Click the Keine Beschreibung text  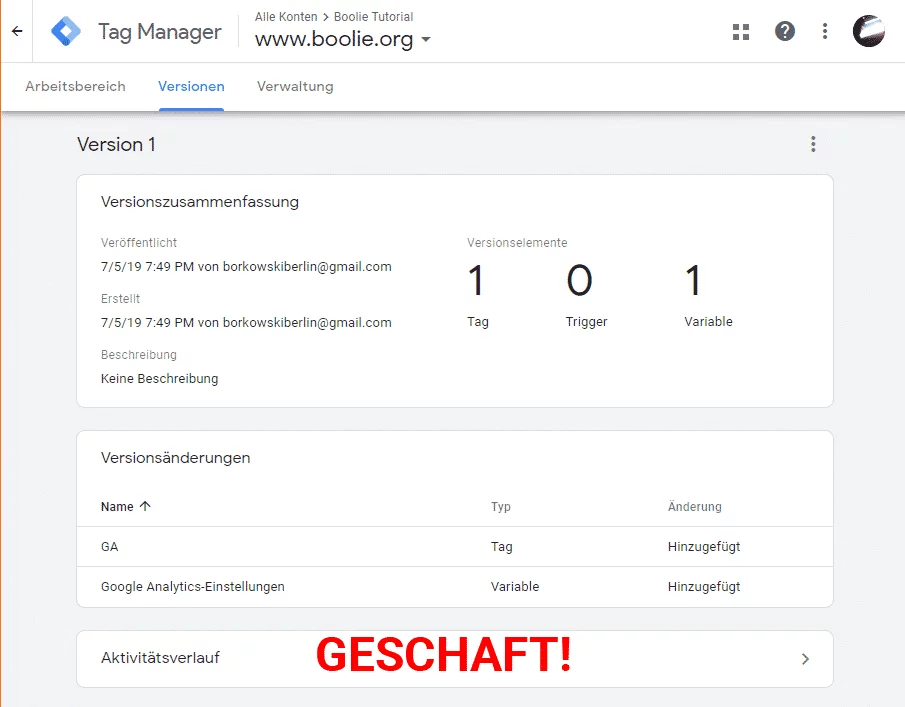pos(159,379)
